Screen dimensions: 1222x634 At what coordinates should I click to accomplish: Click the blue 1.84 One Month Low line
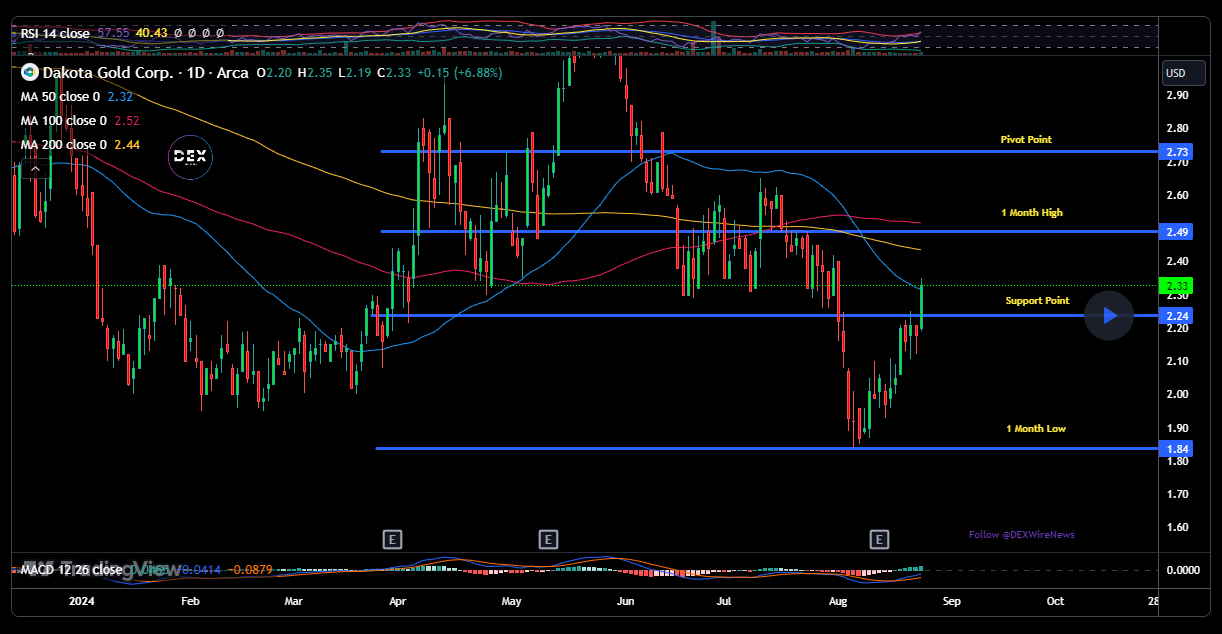click(700, 448)
